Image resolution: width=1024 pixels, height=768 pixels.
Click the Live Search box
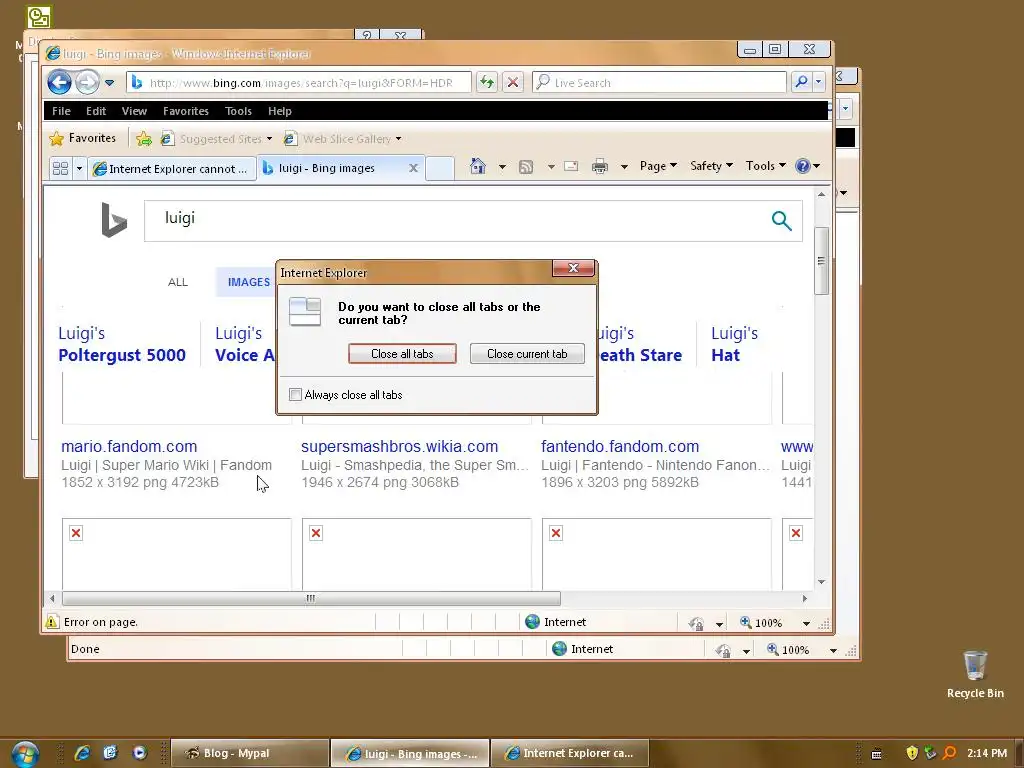[x=660, y=82]
